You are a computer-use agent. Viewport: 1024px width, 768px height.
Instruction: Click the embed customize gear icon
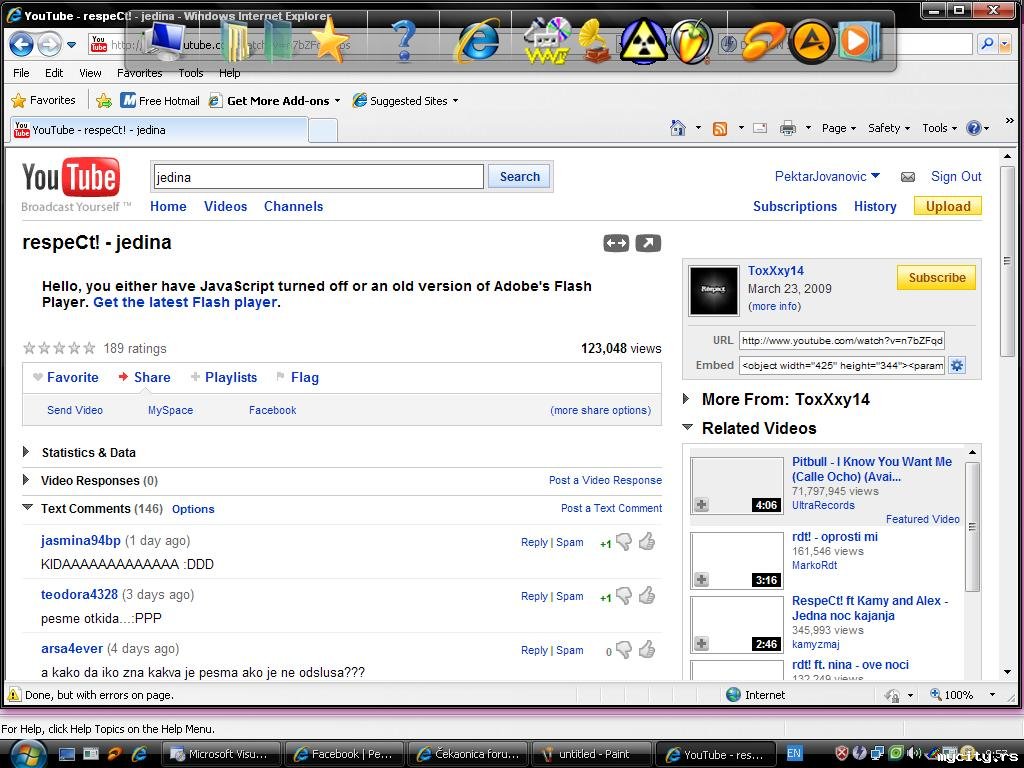pos(957,365)
